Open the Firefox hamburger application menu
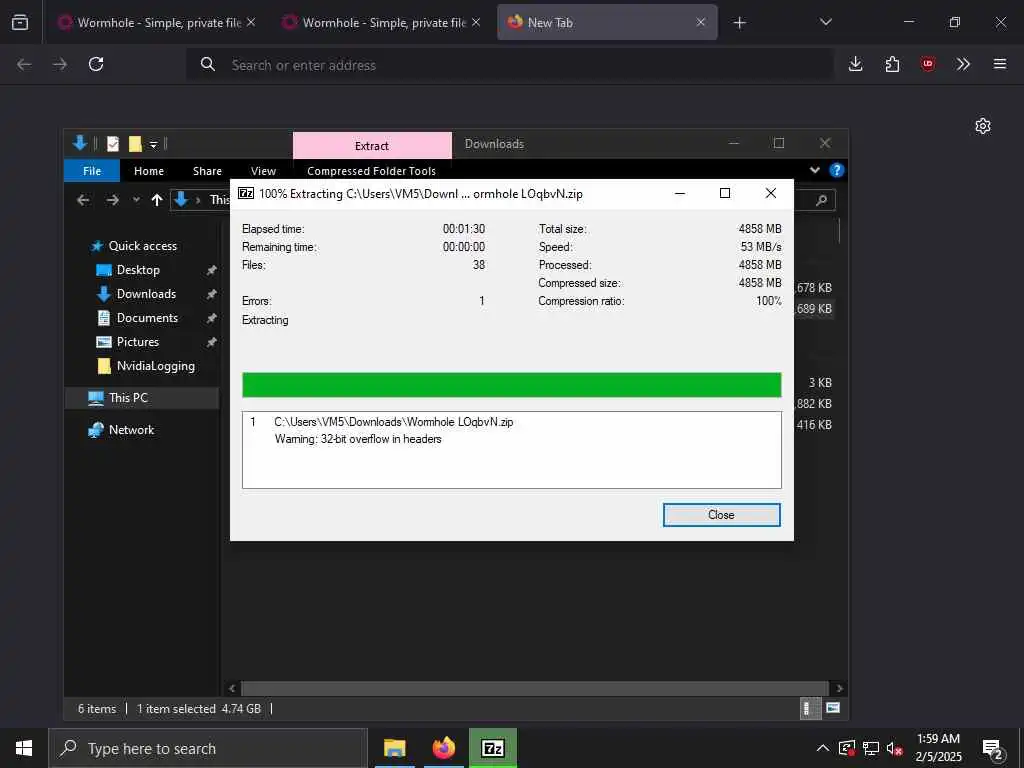 999,64
